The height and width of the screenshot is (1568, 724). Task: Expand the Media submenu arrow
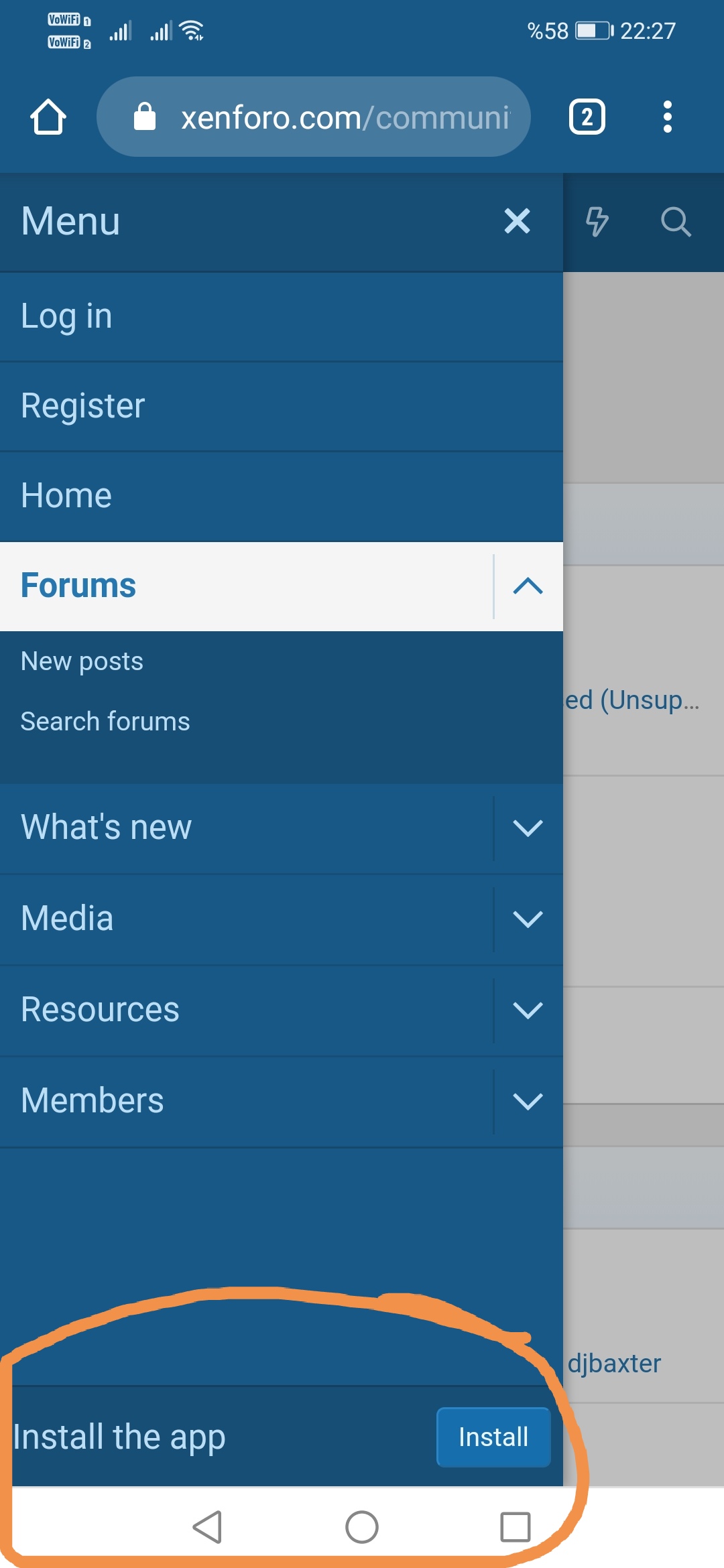point(528,919)
